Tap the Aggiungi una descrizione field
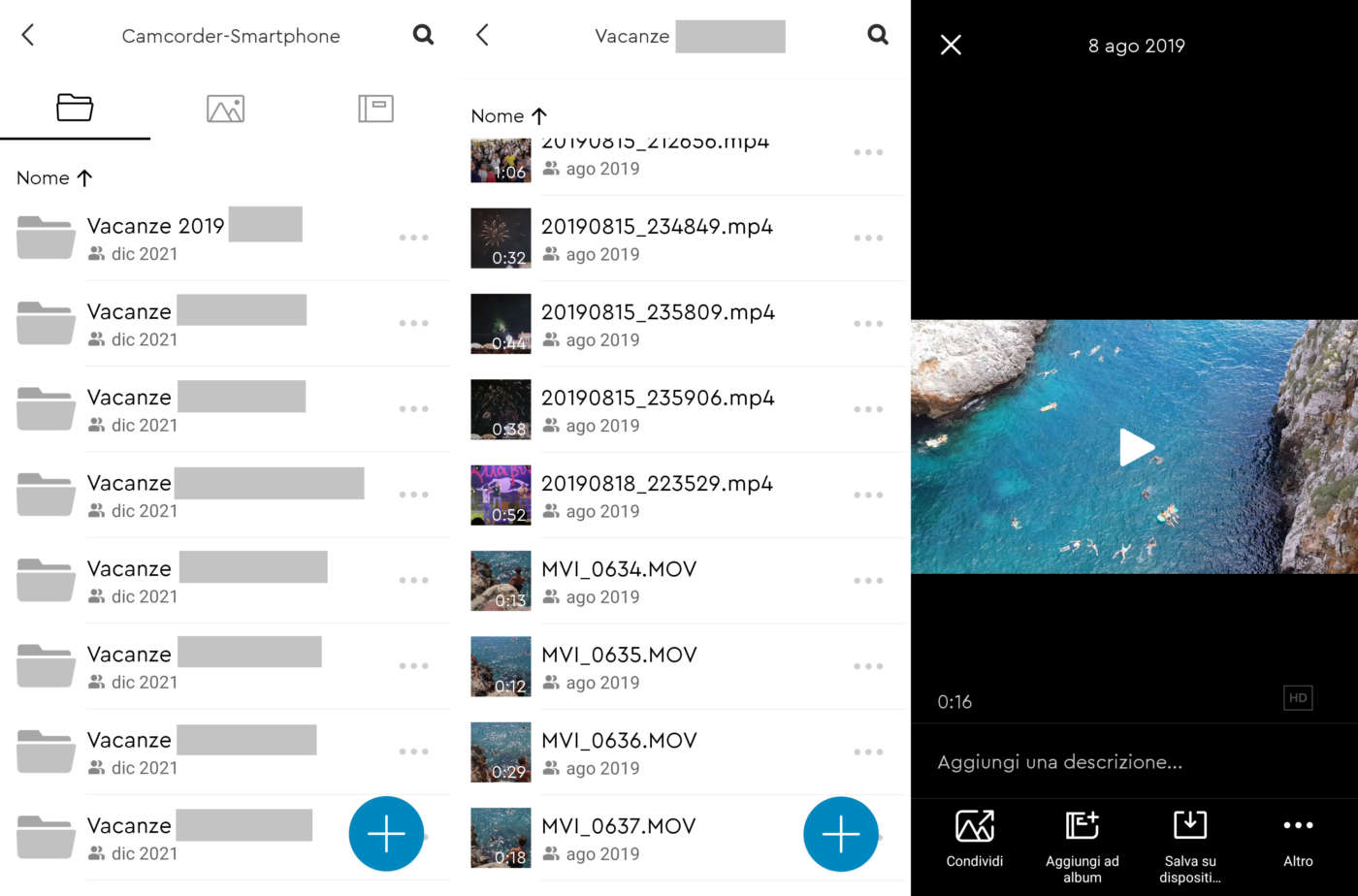Screen dimensions: 1358x896 pos(1059,761)
